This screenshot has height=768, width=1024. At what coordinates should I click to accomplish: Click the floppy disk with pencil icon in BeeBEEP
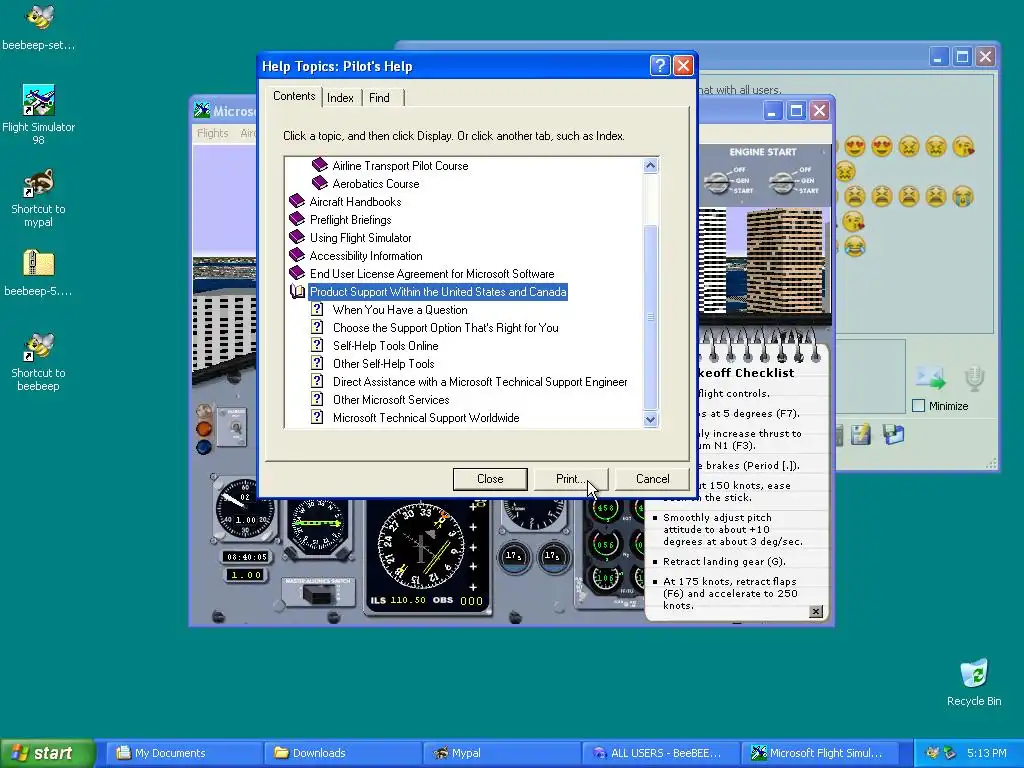tap(861, 434)
